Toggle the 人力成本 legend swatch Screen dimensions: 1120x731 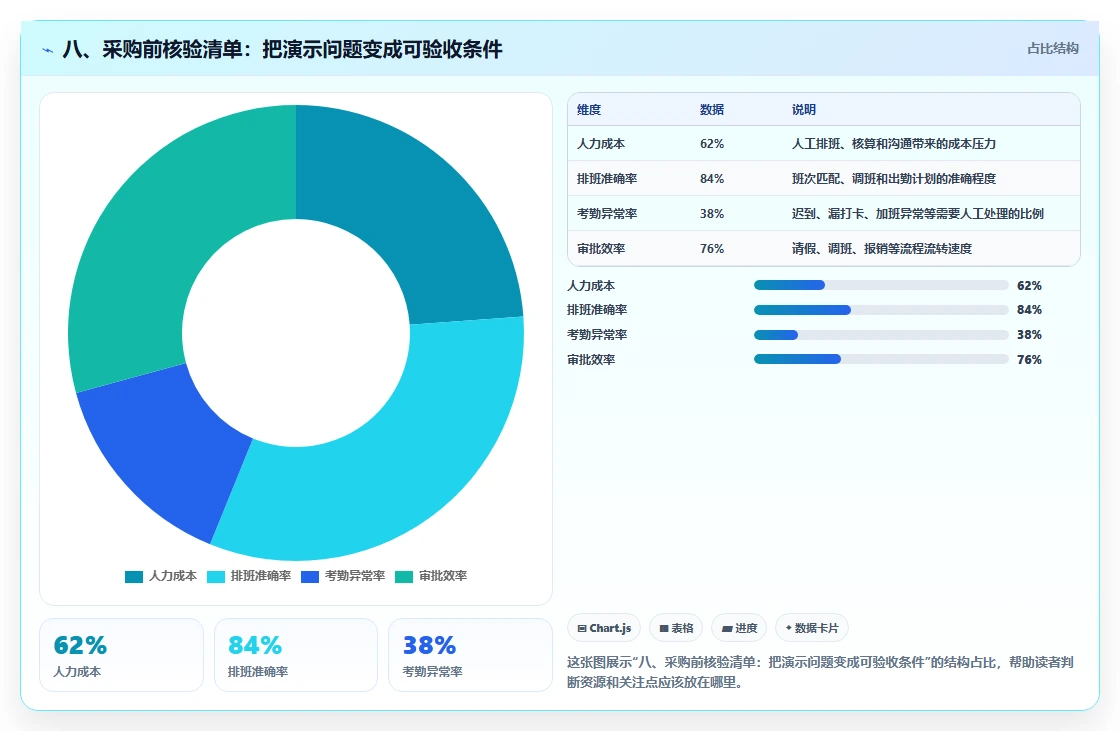134,577
